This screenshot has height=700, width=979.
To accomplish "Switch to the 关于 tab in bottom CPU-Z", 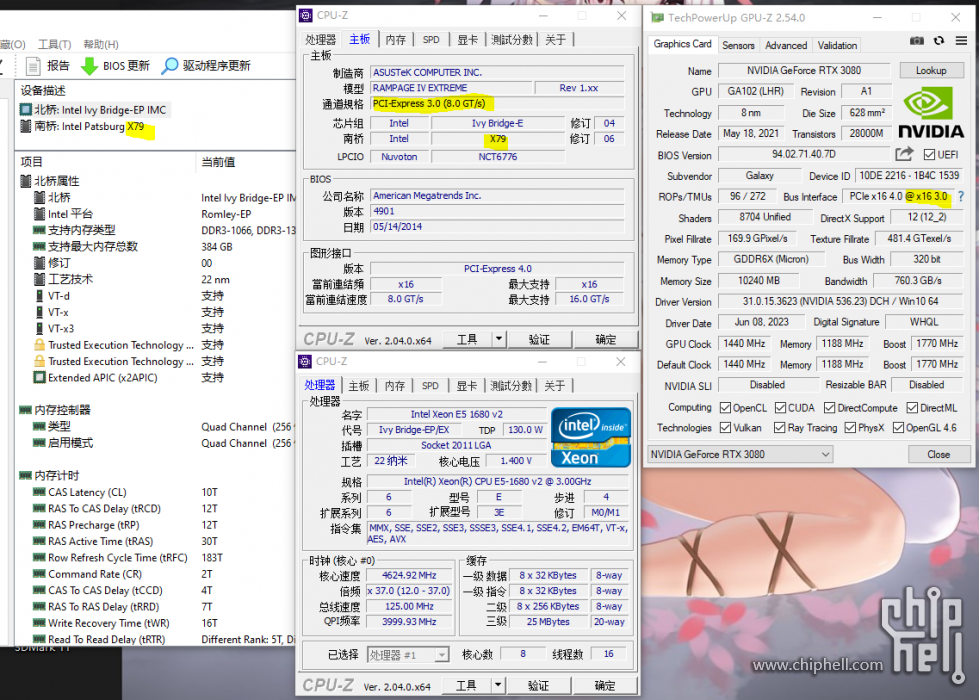I will click(x=554, y=386).
